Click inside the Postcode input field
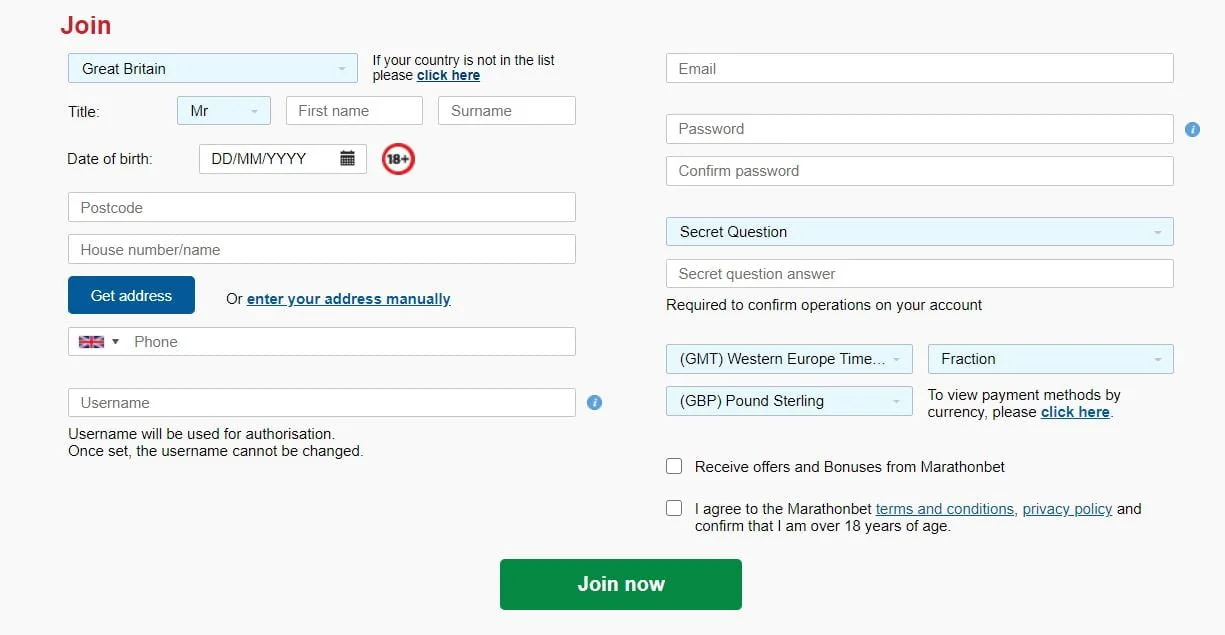The image size is (1225, 635). [x=320, y=207]
